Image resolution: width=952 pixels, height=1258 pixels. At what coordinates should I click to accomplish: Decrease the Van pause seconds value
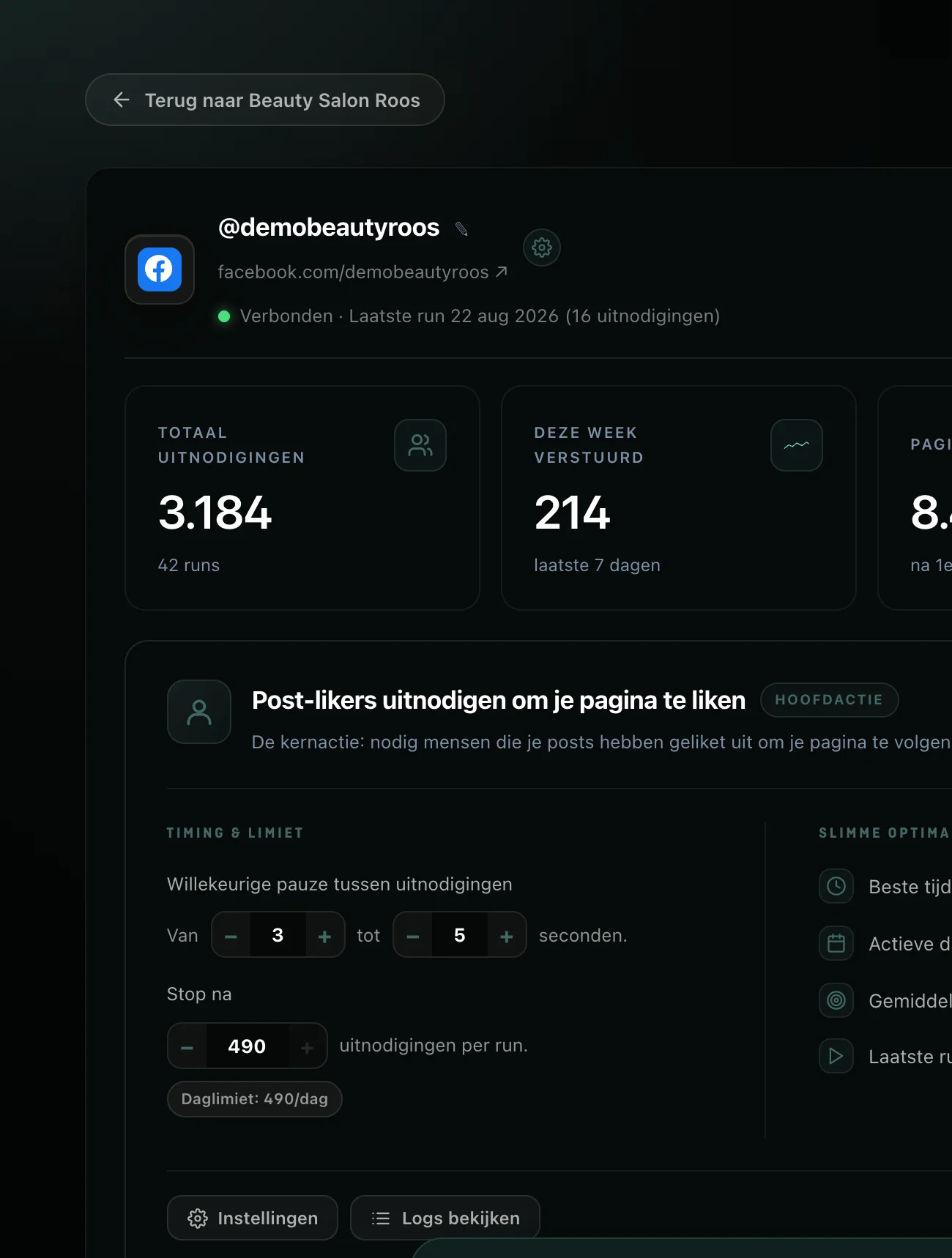pos(231,935)
